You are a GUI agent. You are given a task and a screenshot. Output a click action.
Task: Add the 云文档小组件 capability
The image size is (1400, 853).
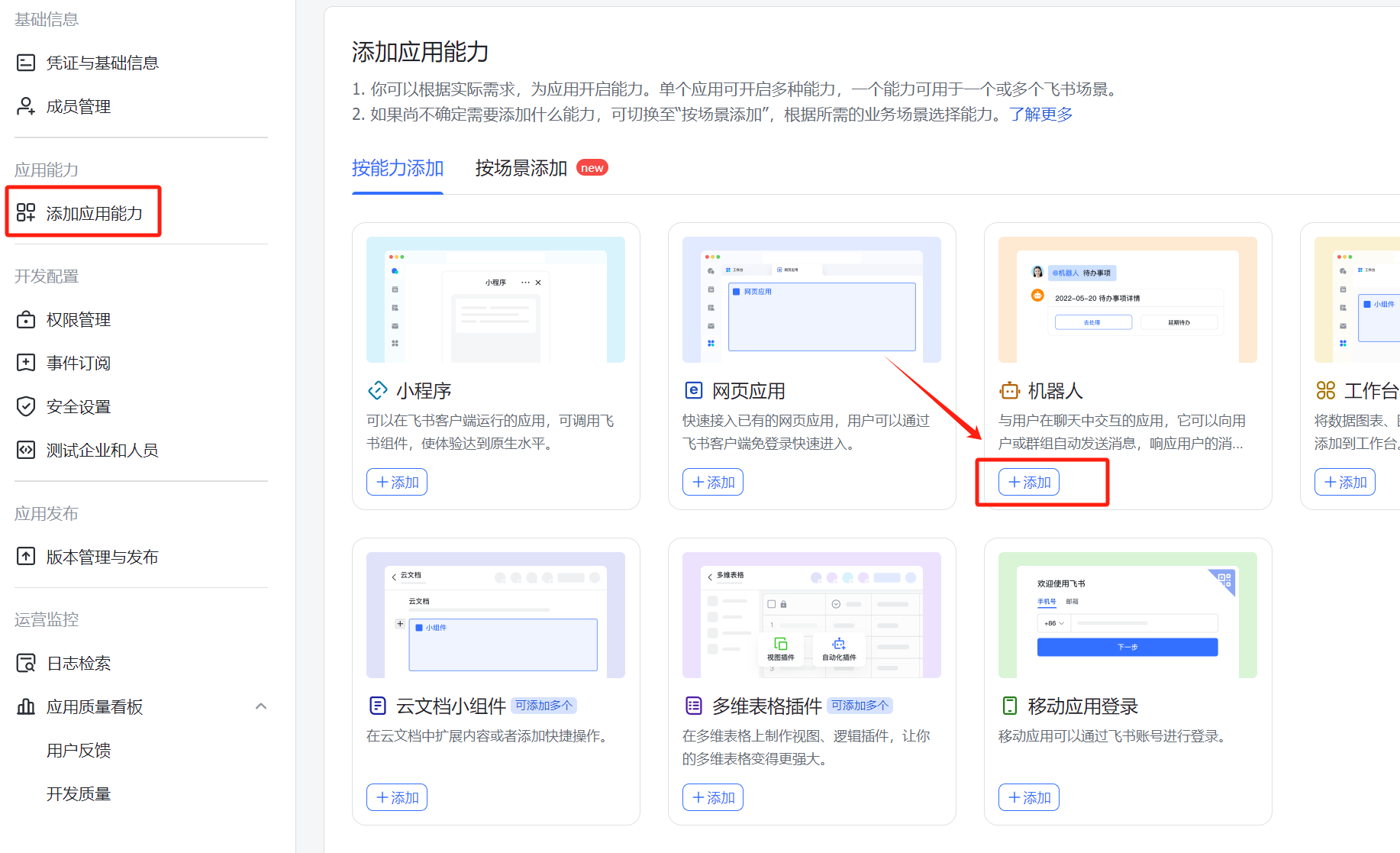coord(397,797)
